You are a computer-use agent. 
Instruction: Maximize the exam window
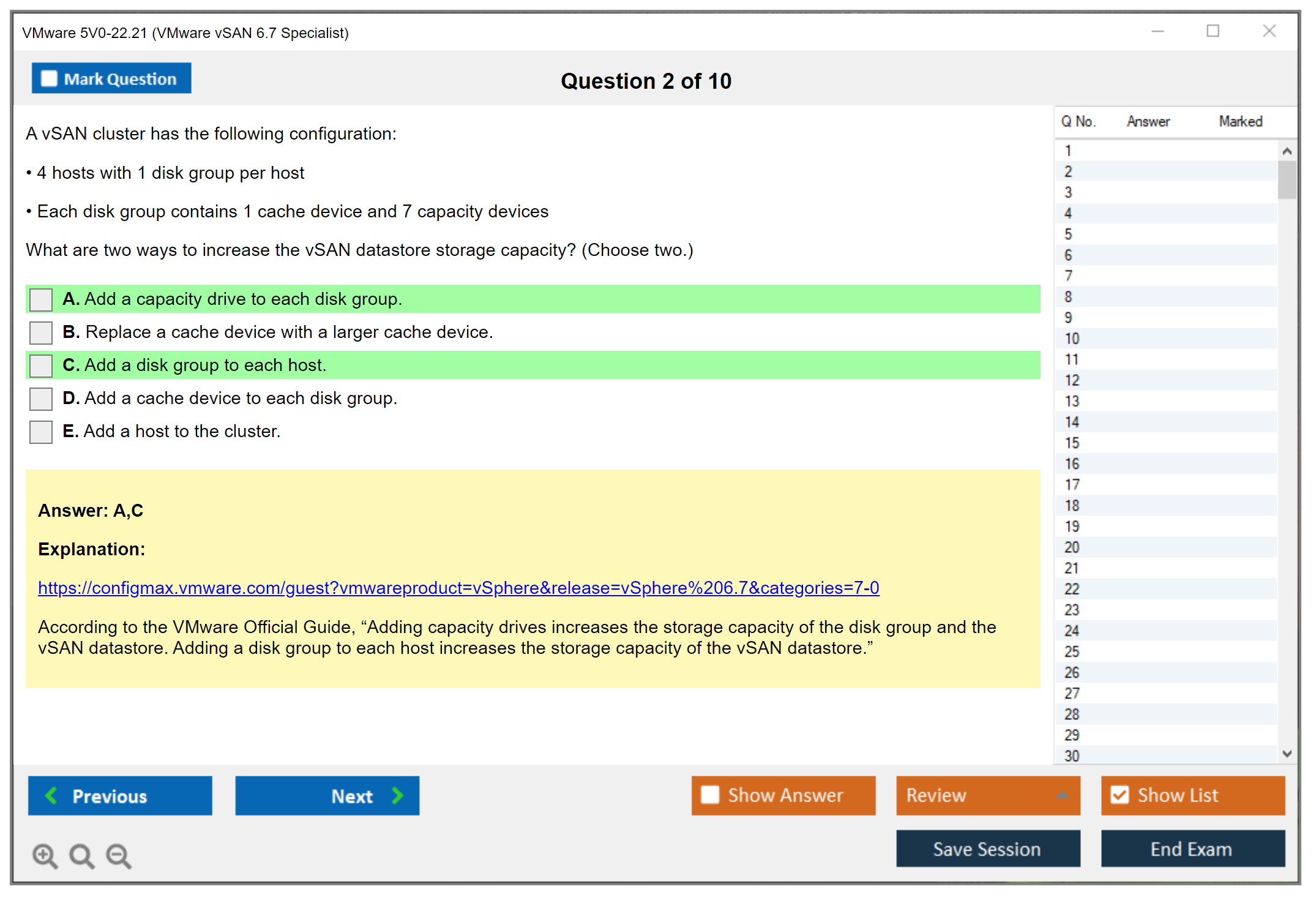tap(1213, 31)
